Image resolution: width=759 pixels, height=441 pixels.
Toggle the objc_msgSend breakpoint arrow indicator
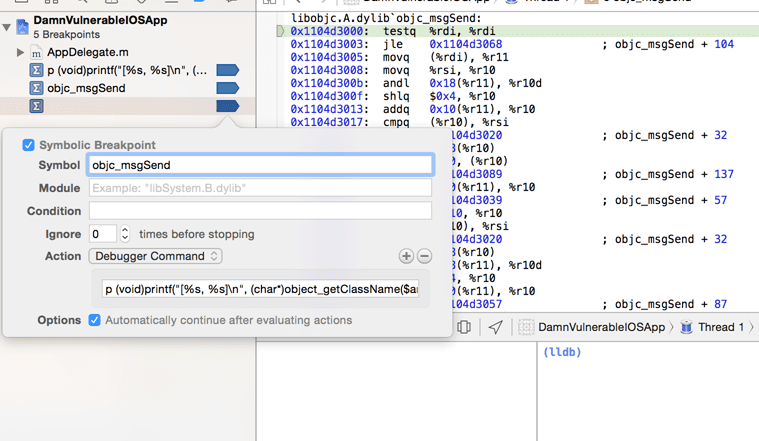pyautogui.click(x=227, y=88)
